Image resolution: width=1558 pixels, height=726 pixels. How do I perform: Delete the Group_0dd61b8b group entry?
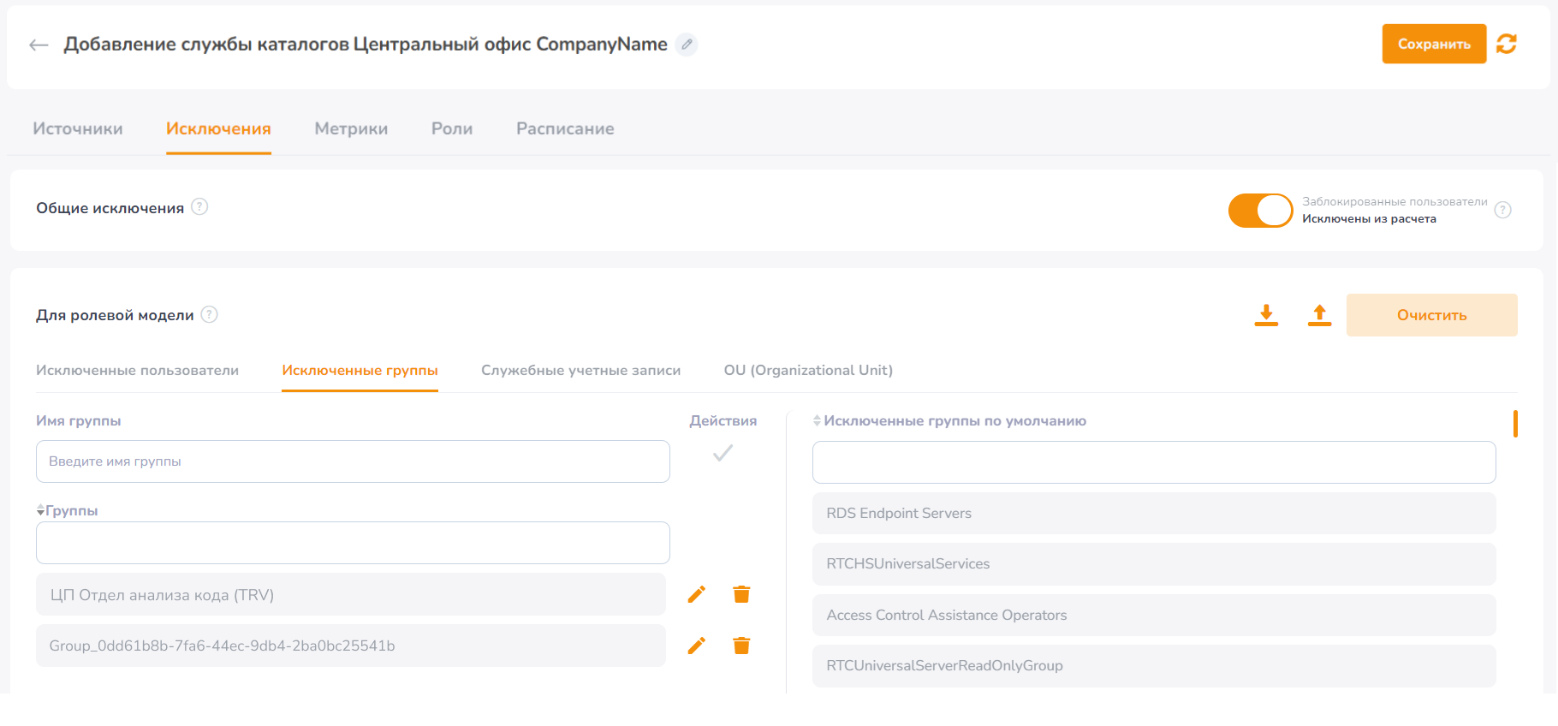[x=741, y=645]
